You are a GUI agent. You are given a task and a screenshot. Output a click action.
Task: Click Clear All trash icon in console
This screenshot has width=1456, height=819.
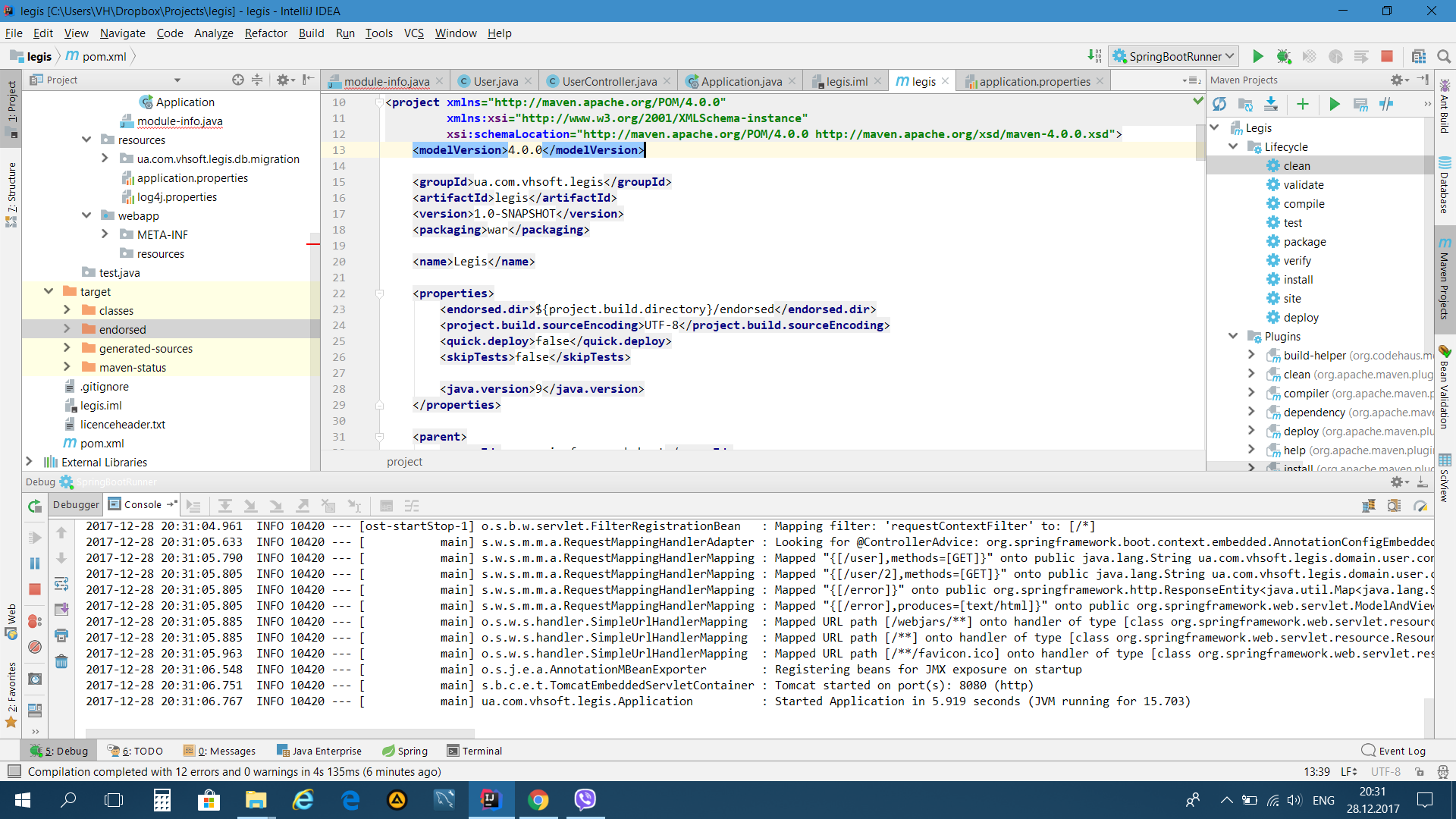point(61,661)
